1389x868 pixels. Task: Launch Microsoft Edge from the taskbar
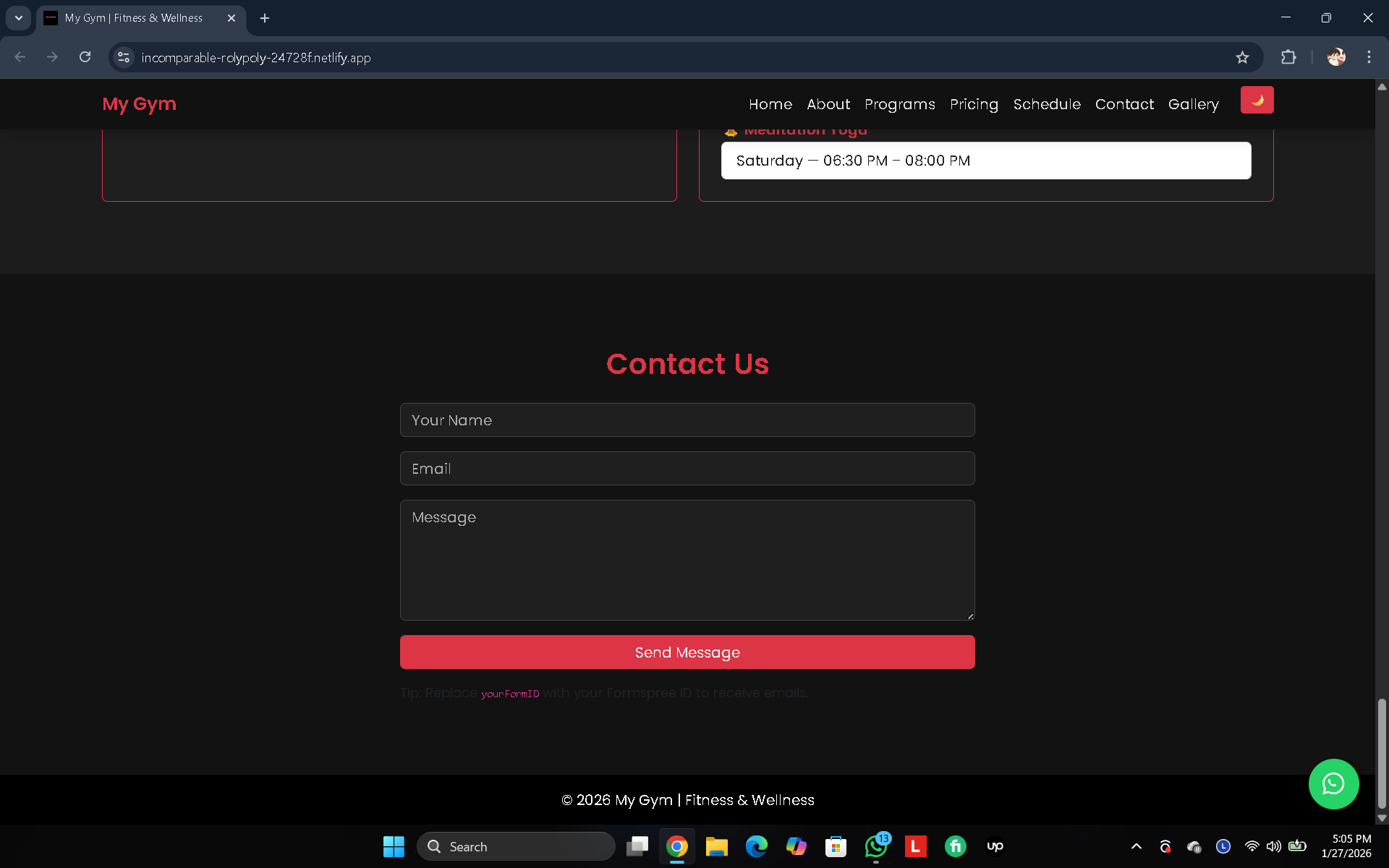point(757,846)
